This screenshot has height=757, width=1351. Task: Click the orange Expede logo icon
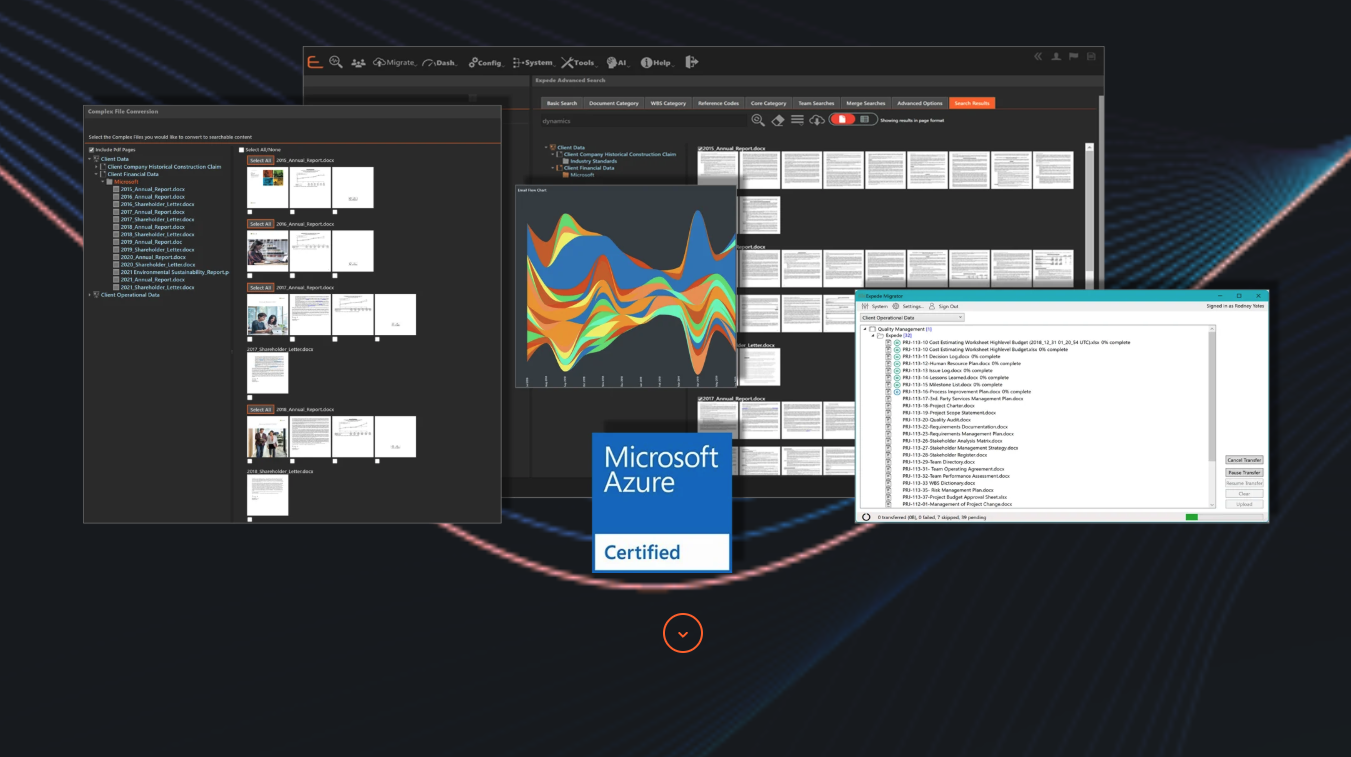(315, 62)
